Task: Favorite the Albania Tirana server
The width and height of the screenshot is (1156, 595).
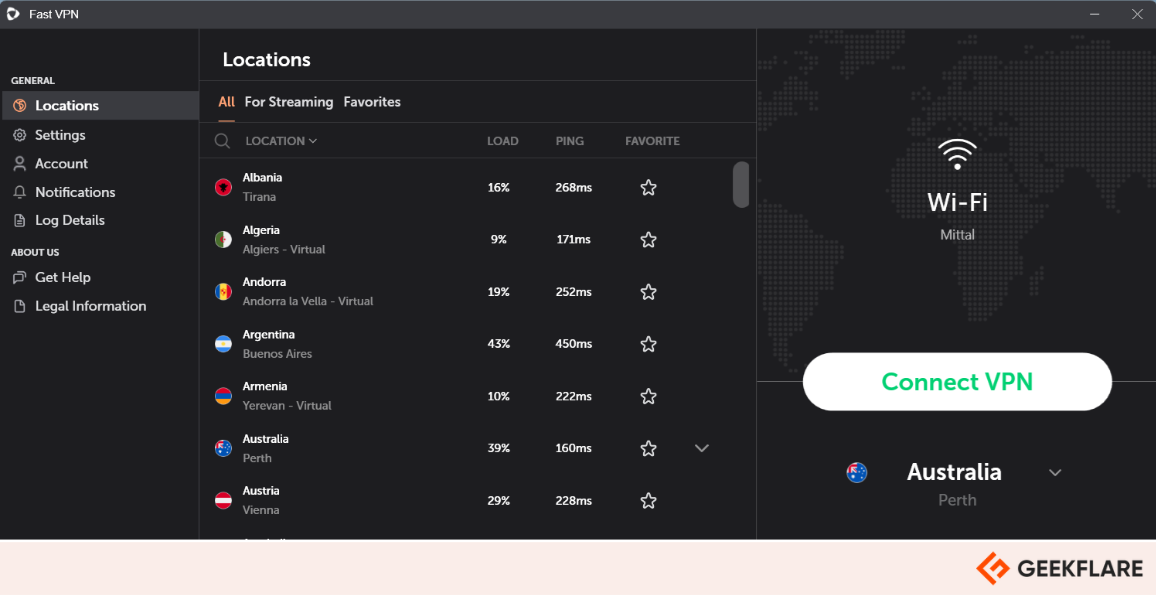Action: click(648, 187)
